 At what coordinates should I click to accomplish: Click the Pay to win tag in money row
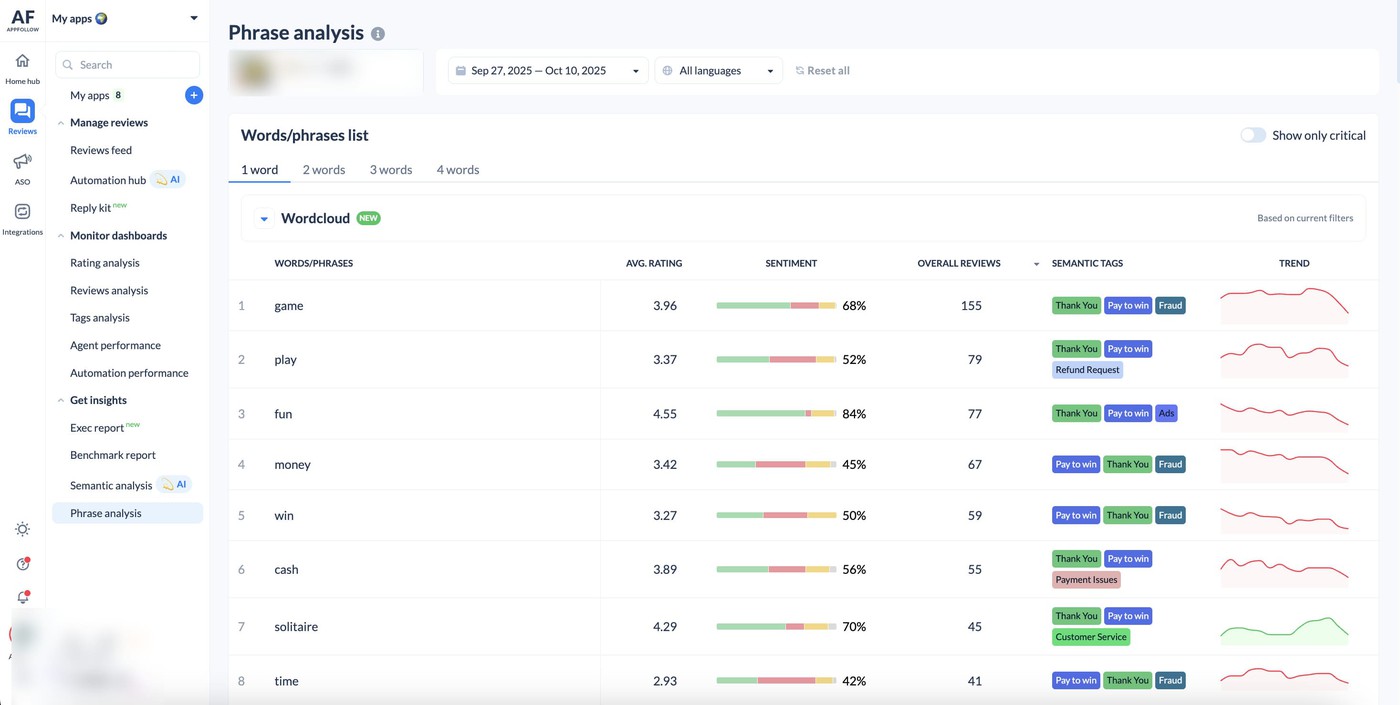pyautogui.click(x=1076, y=465)
